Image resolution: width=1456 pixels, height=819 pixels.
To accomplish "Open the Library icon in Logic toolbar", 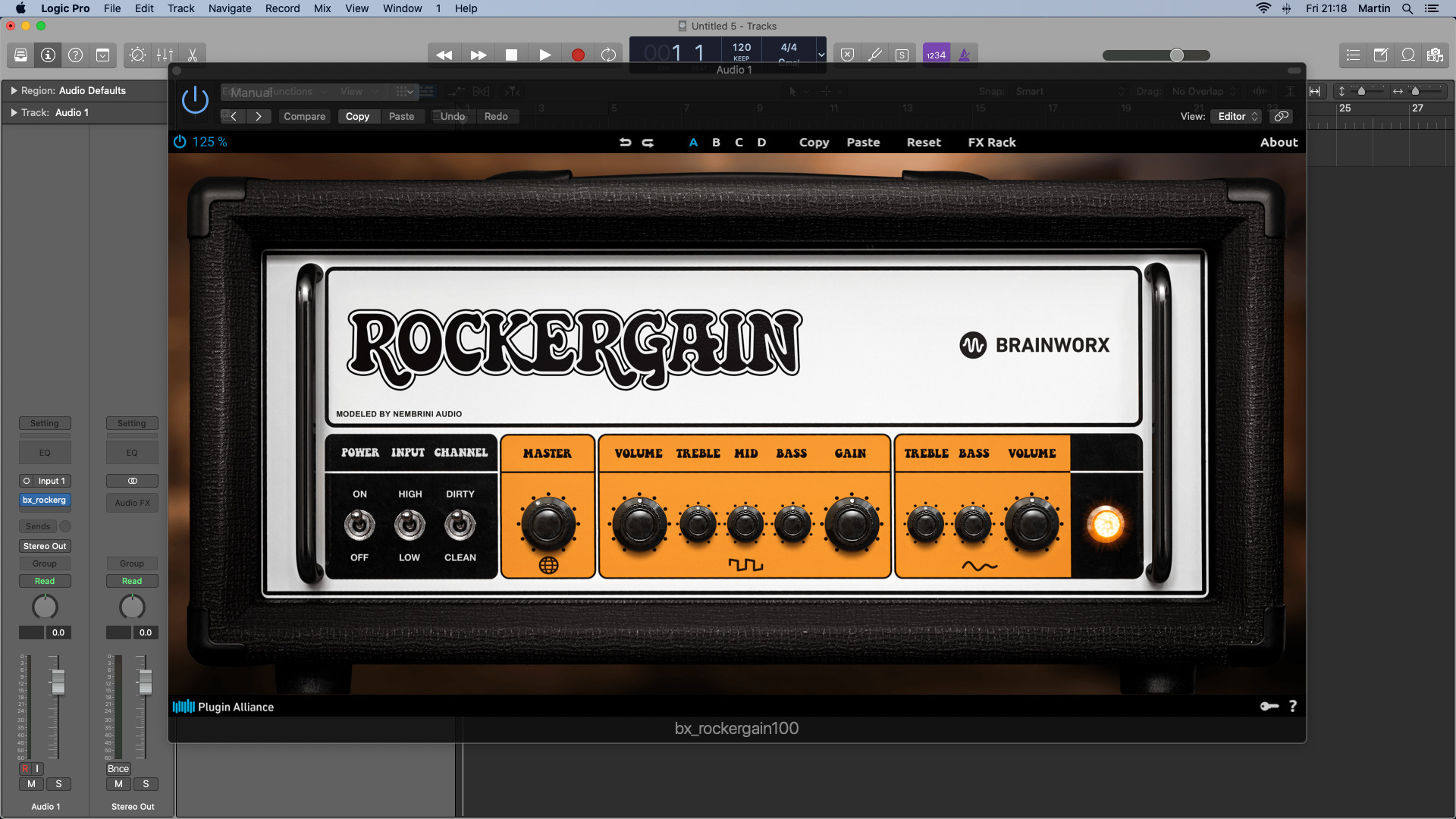I will [x=20, y=55].
